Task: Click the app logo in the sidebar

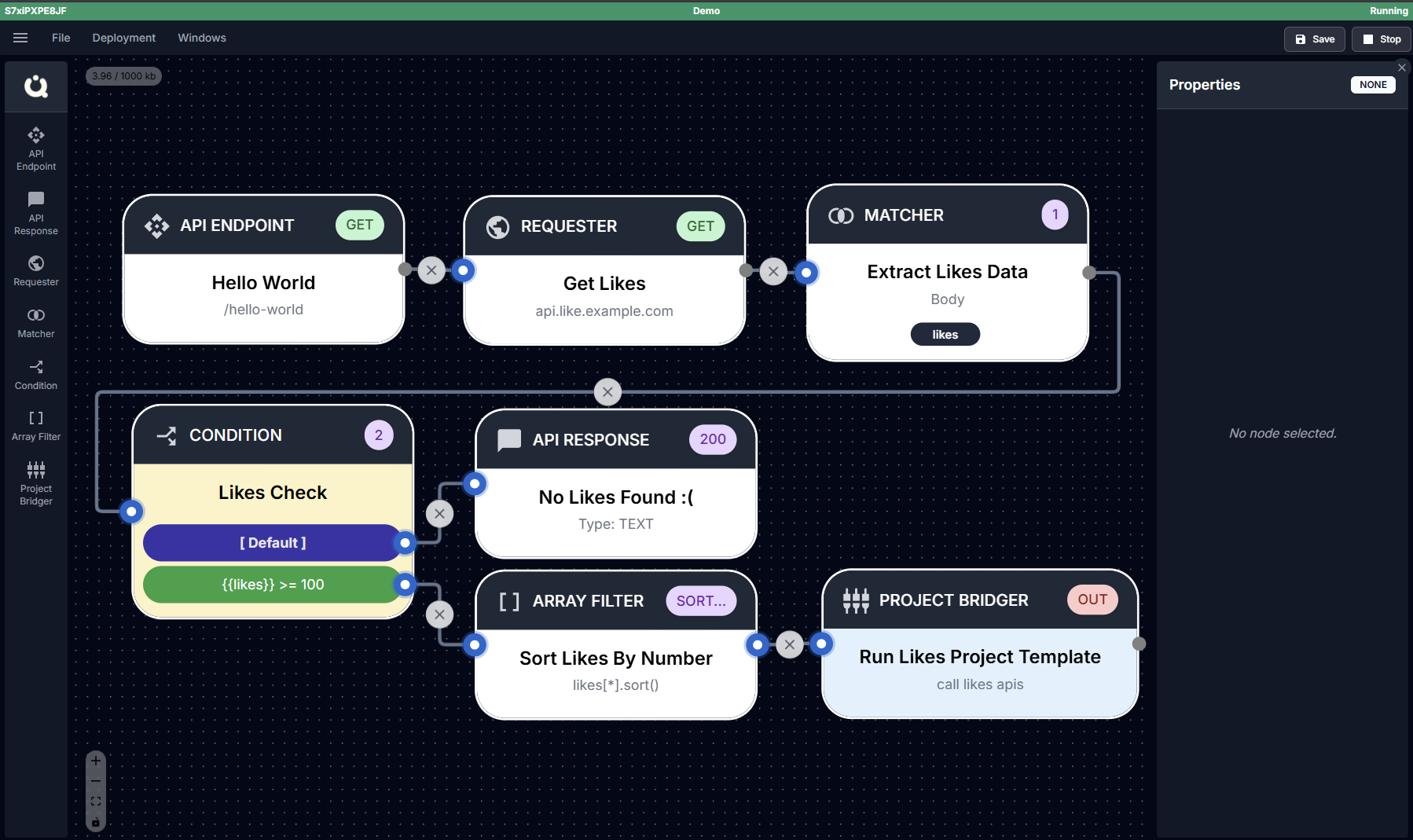Action: click(36, 86)
